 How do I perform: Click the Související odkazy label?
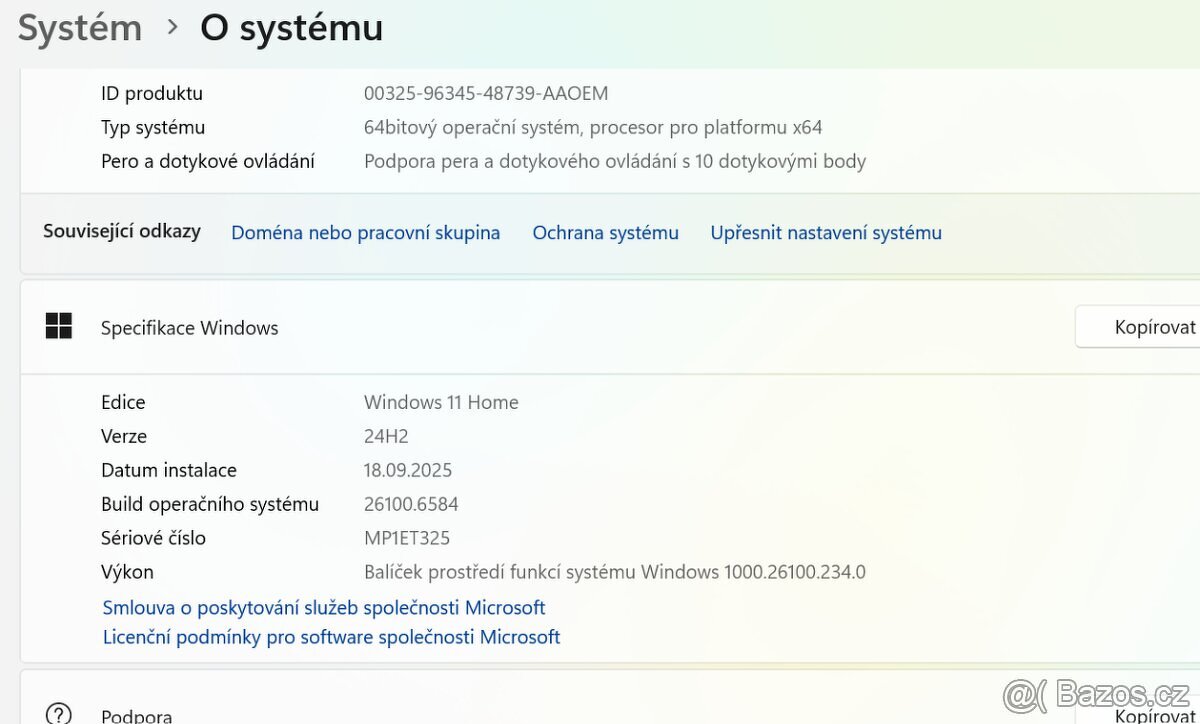coord(122,231)
